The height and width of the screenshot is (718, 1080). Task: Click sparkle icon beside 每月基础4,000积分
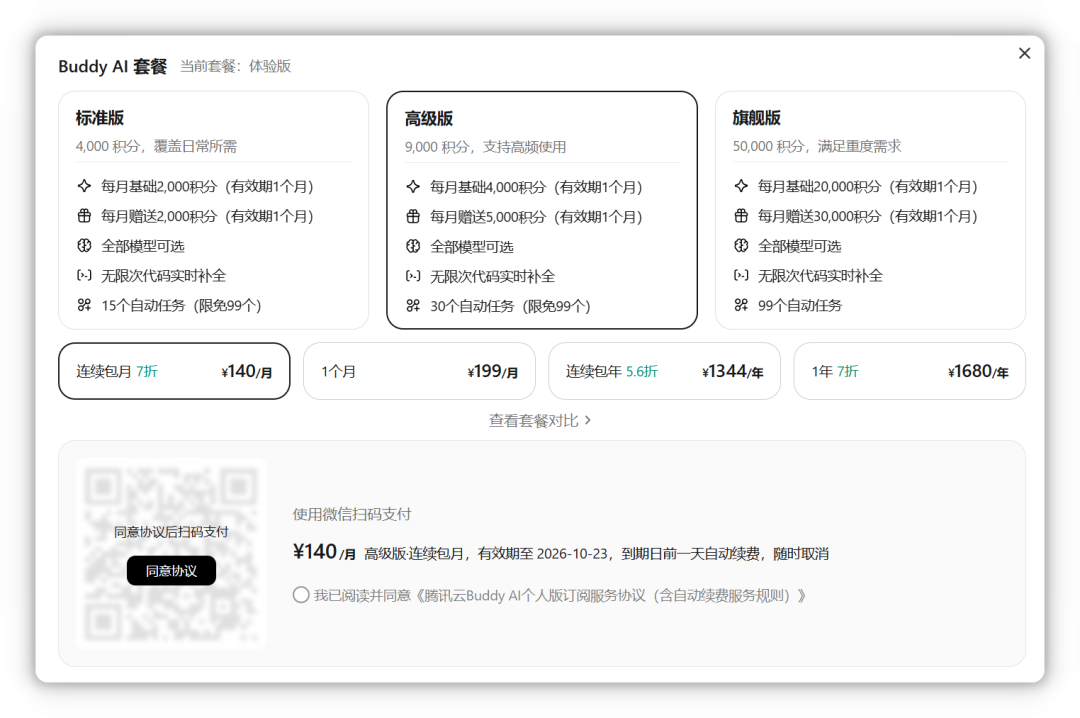413,187
